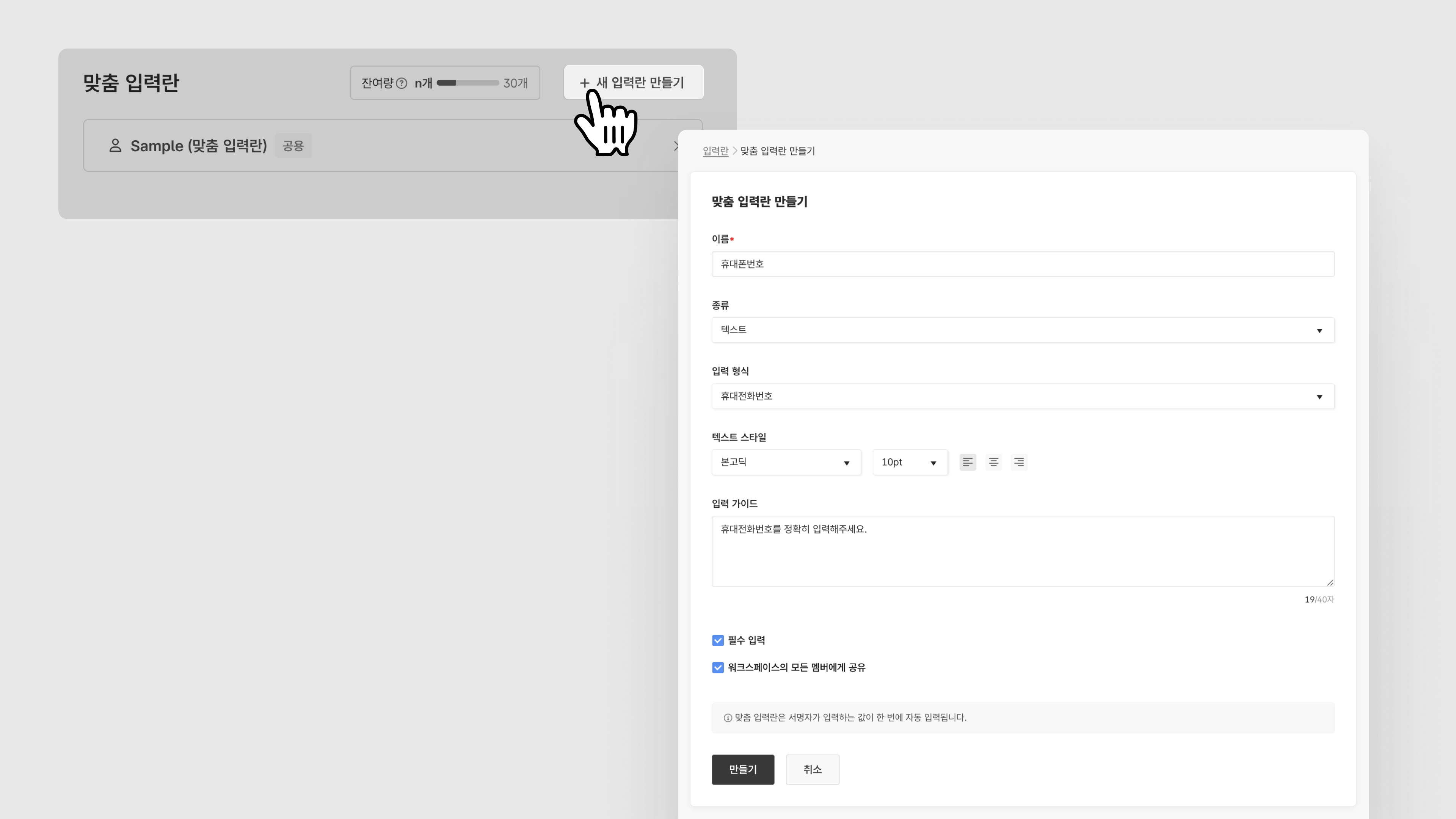
Task: Click the person icon beside Sample
Action: pyautogui.click(x=115, y=145)
